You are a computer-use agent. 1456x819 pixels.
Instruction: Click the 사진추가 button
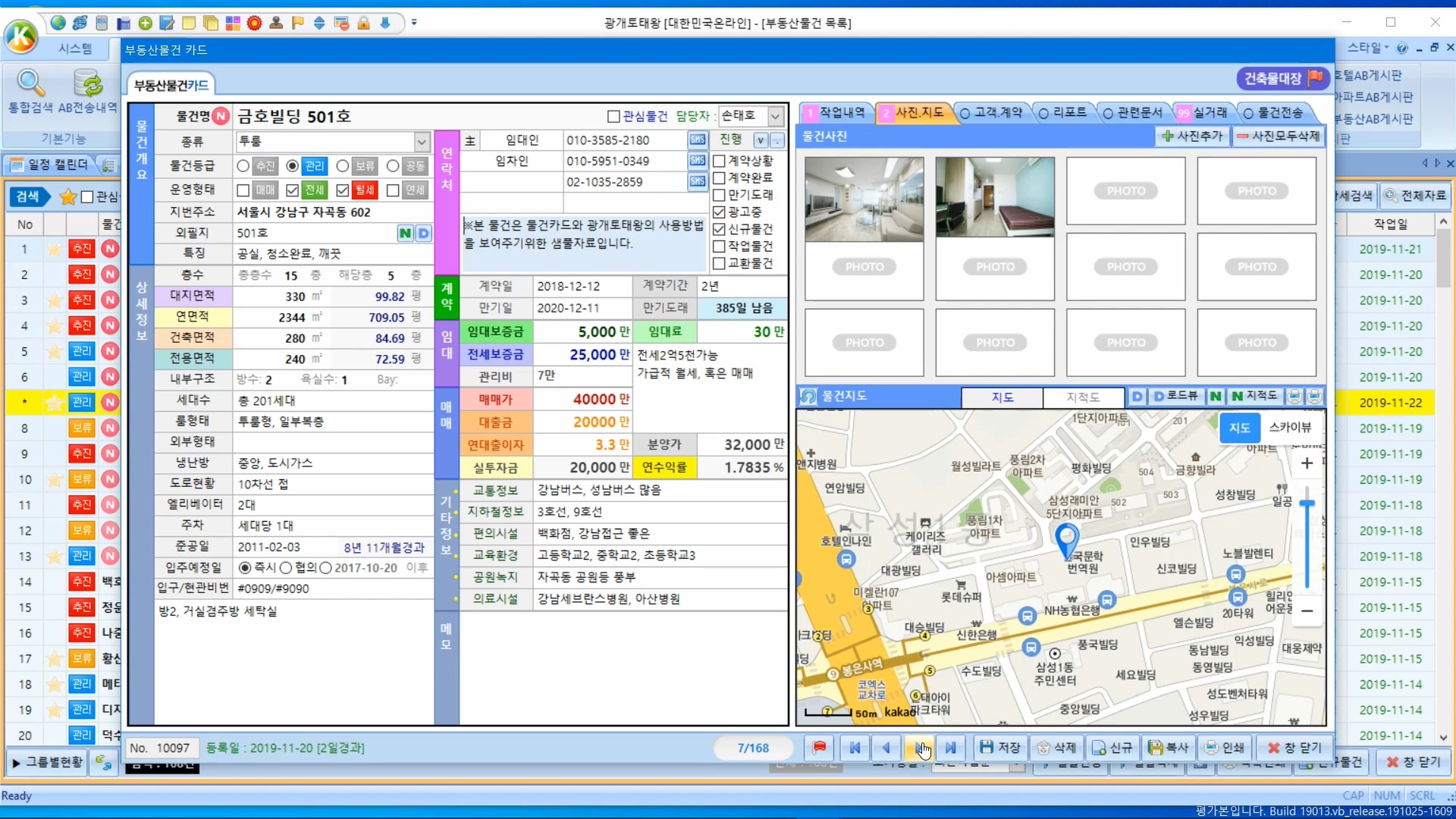[x=1192, y=136]
